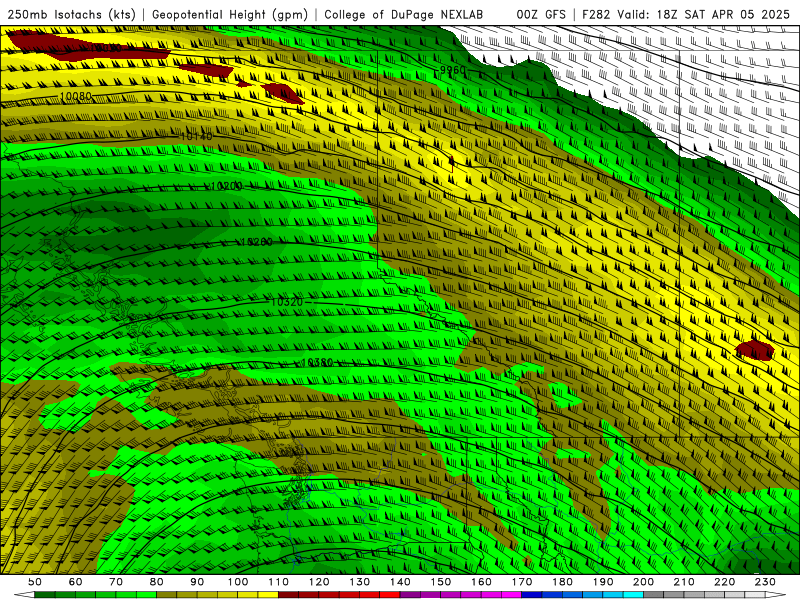This screenshot has width=800, height=600.
Task: Click the 170 value on the scale
Action: pyautogui.click(x=522, y=582)
